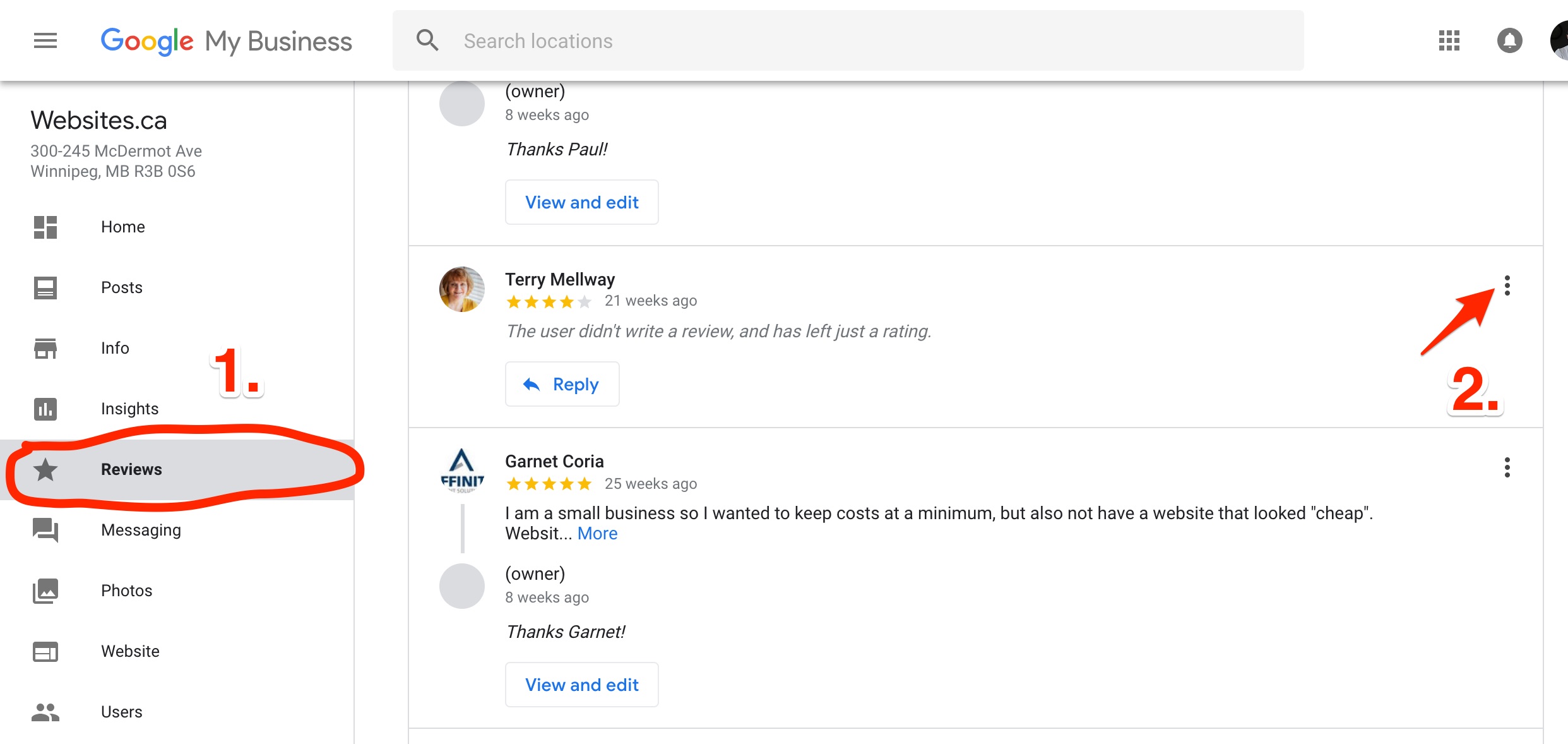Click the Posts sidebar icon
This screenshot has width=1568, height=744.
coord(45,288)
